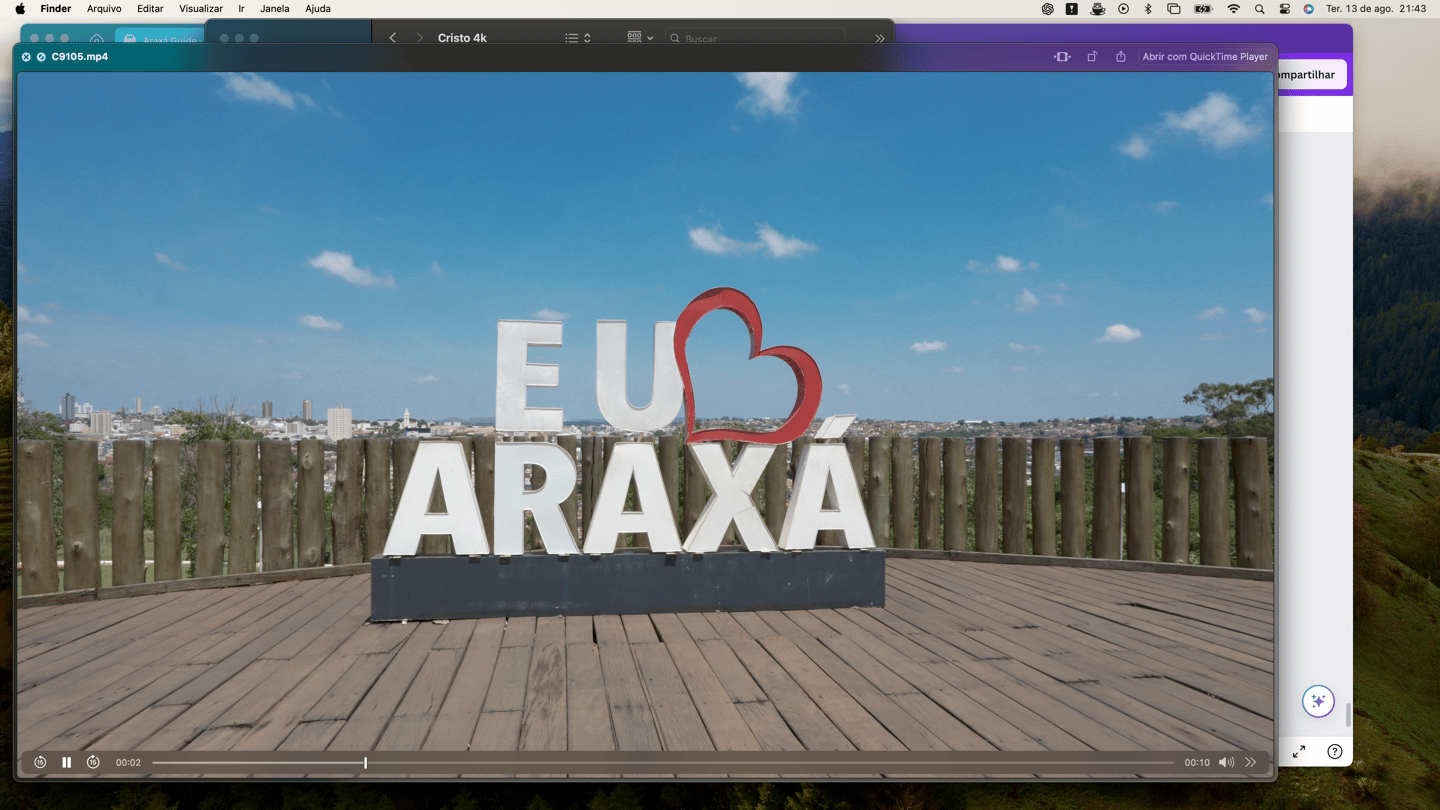Open the Janela menu
This screenshot has width=1440, height=810.
[x=275, y=9]
